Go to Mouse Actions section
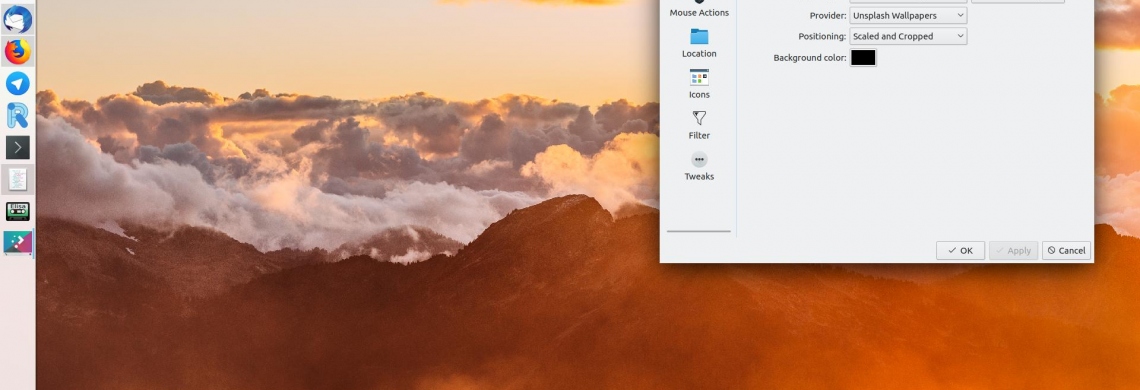This screenshot has width=1140, height=390. (x=699, y=9)
